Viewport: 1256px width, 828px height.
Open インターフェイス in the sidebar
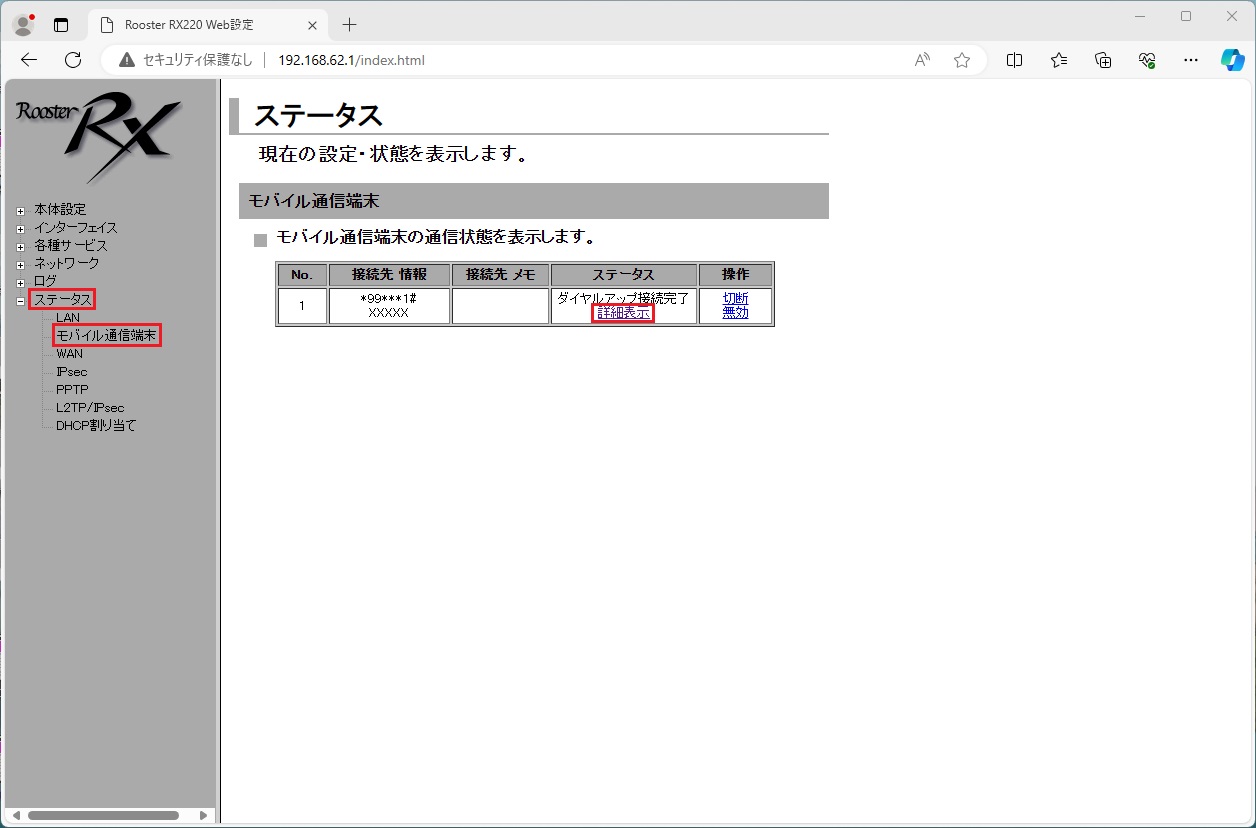(76, 227)
